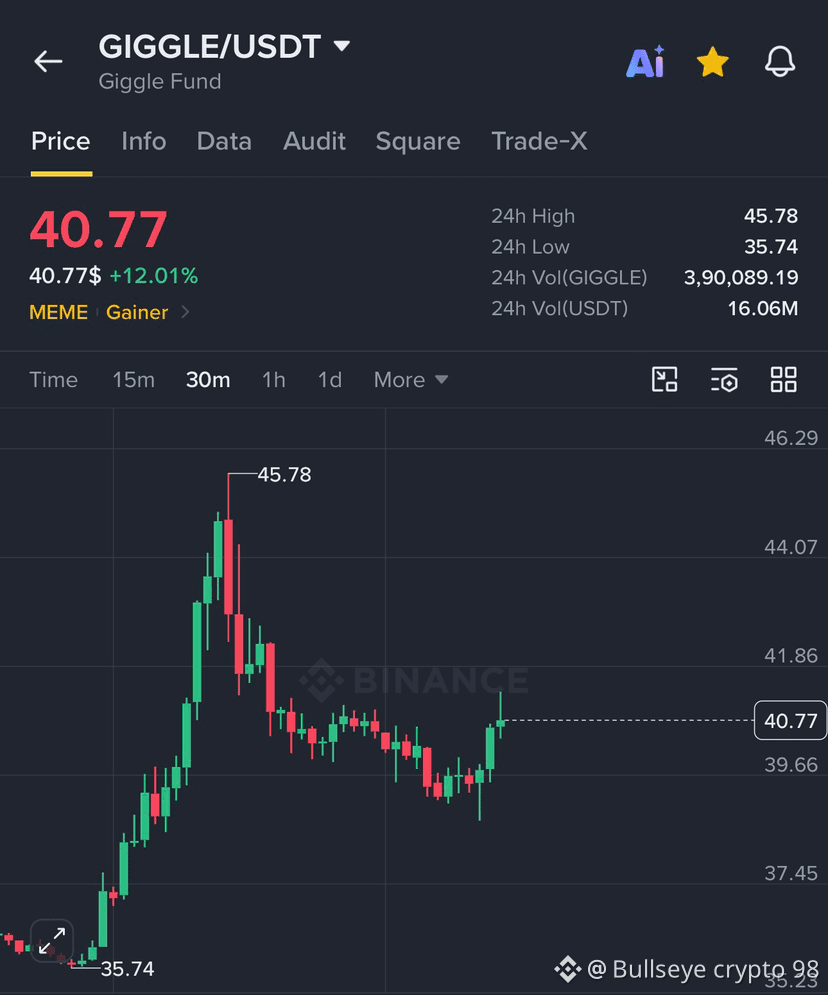
Task: Tap the back arrow icon
Action: 48,62
